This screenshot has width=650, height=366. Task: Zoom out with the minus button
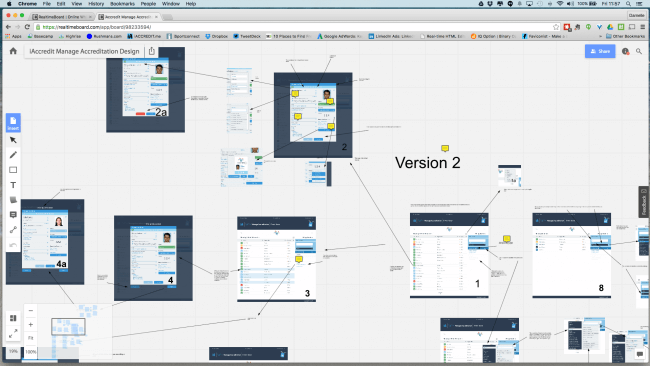pyautogui.click(x=31, y=310)
